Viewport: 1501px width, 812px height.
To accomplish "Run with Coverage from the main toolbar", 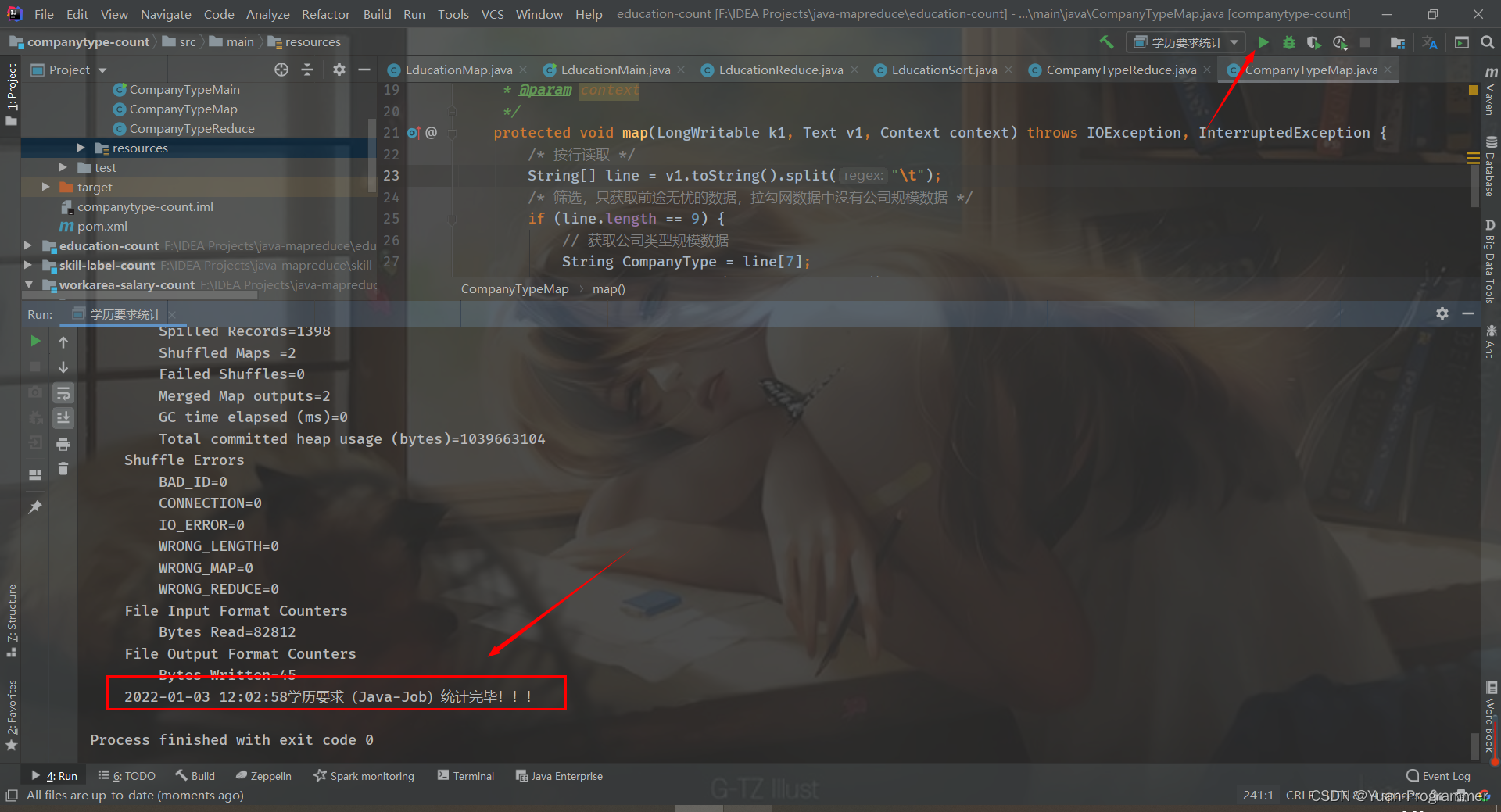I will click(x=1313, y=42).
